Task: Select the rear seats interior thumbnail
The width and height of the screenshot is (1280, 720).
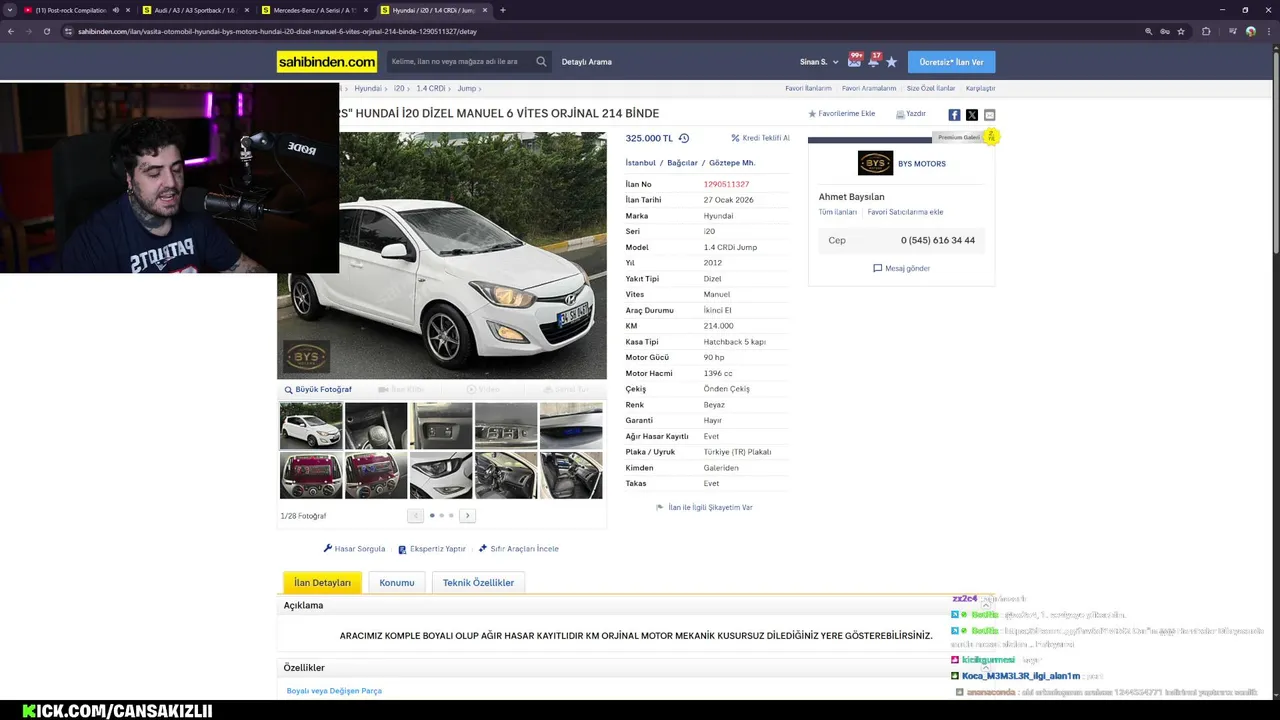Action: [x=571, y=475]
